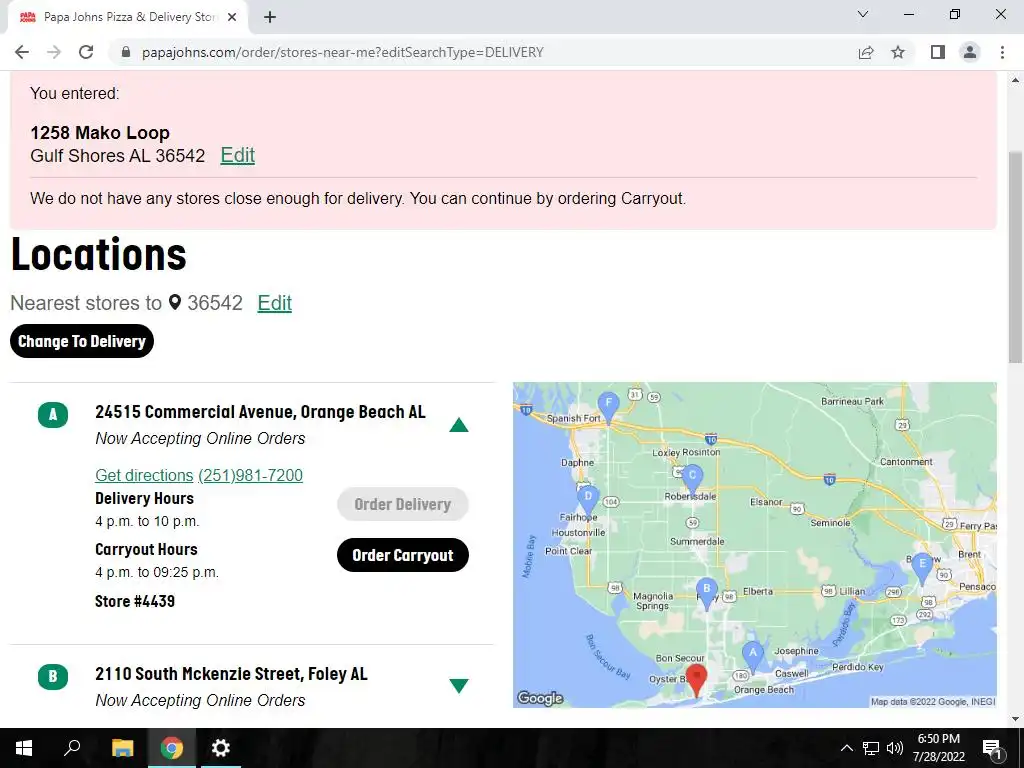The height and width of the screenshot is (768, 1024).
Task: Call (251)981-7200 phone link
Action: [250, 475]
